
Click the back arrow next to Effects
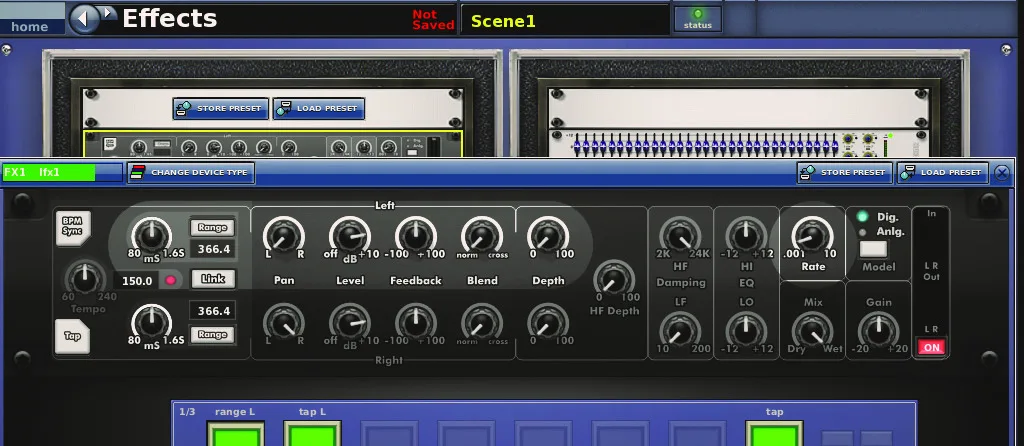83,18
